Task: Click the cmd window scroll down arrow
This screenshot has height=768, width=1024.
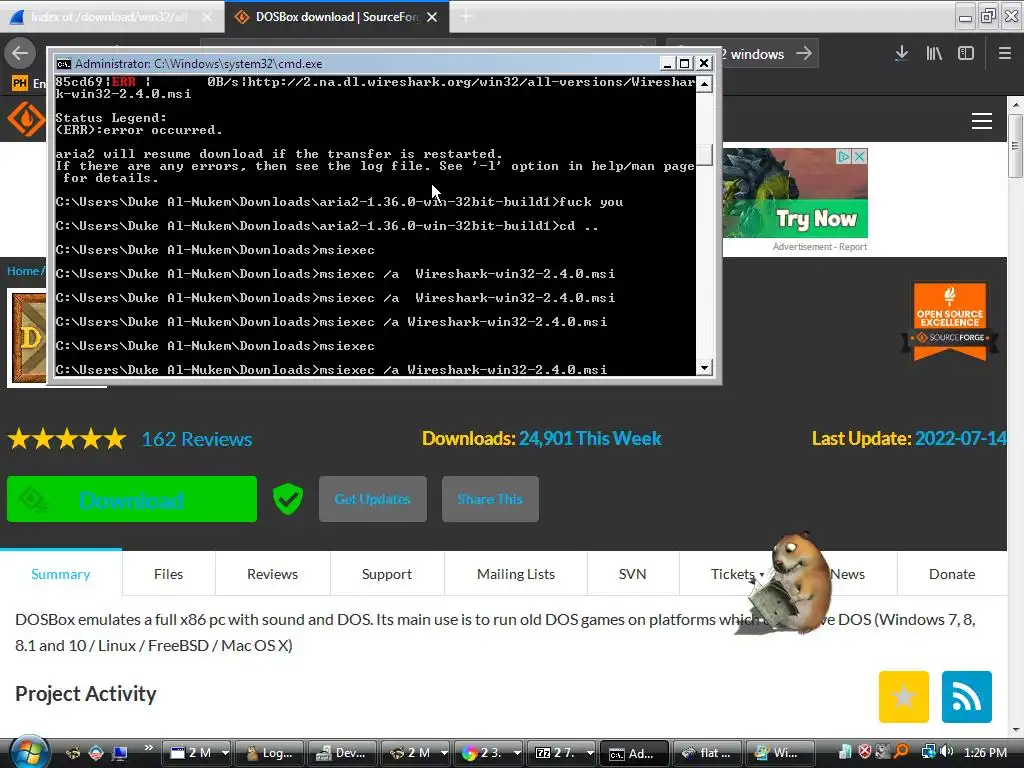Action: 704,368
